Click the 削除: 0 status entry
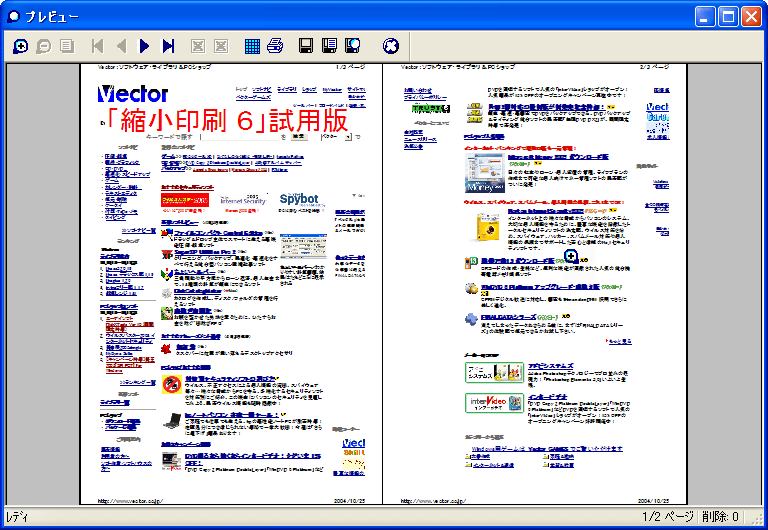The image size is (768, 530). point(720,516)
